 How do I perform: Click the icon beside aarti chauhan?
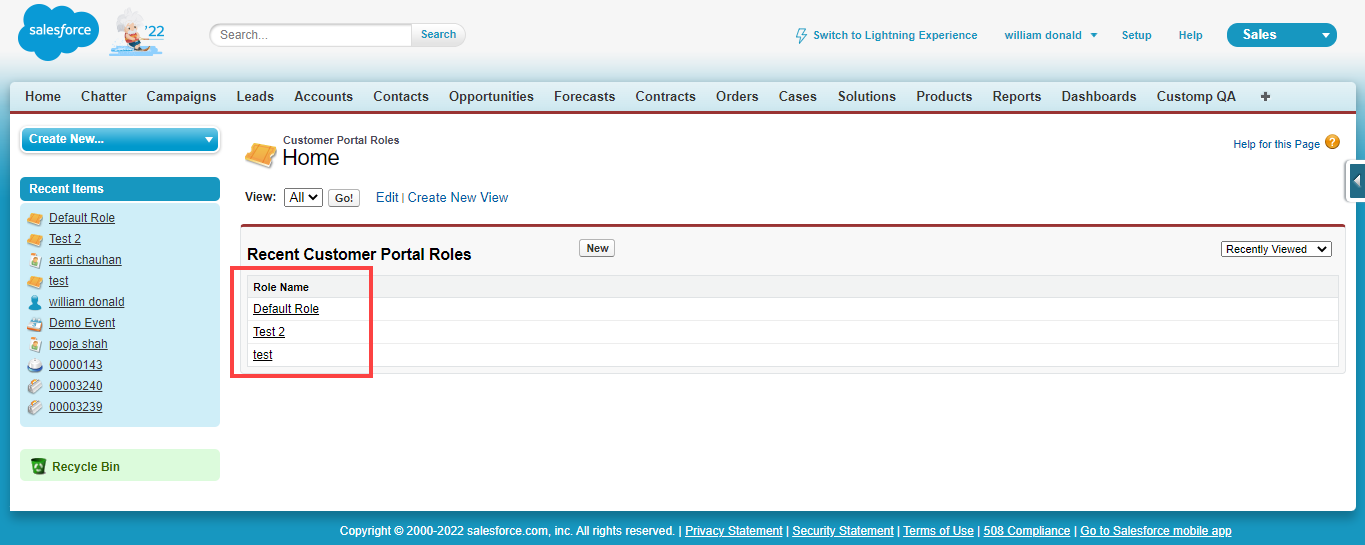tap(35, 260)
